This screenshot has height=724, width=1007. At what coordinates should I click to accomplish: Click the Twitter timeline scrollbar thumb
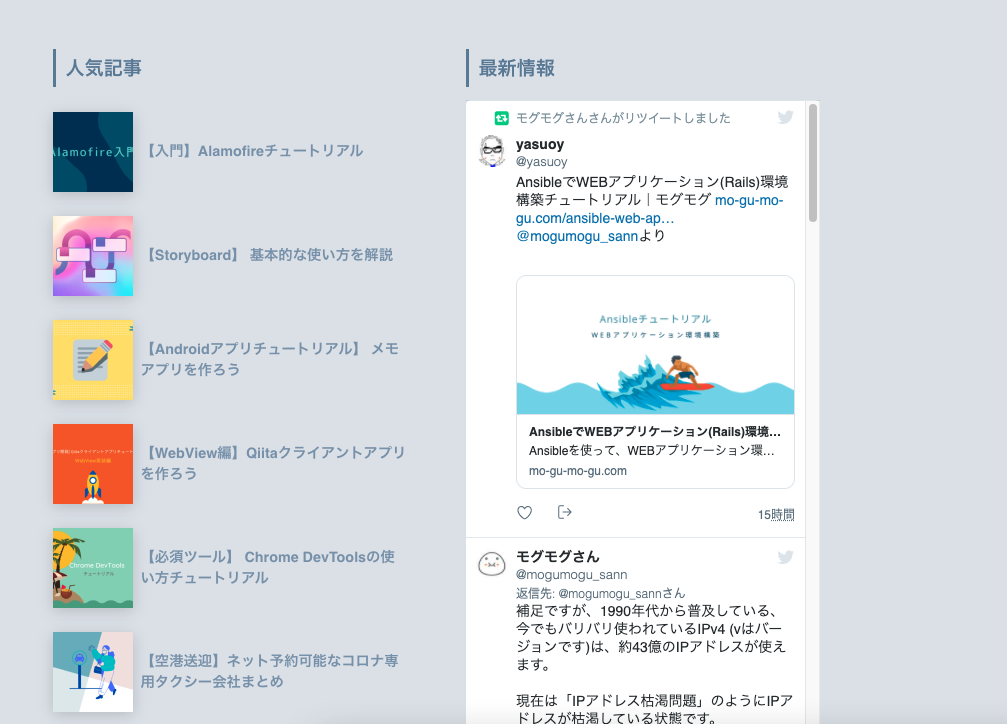pos(813,163)
